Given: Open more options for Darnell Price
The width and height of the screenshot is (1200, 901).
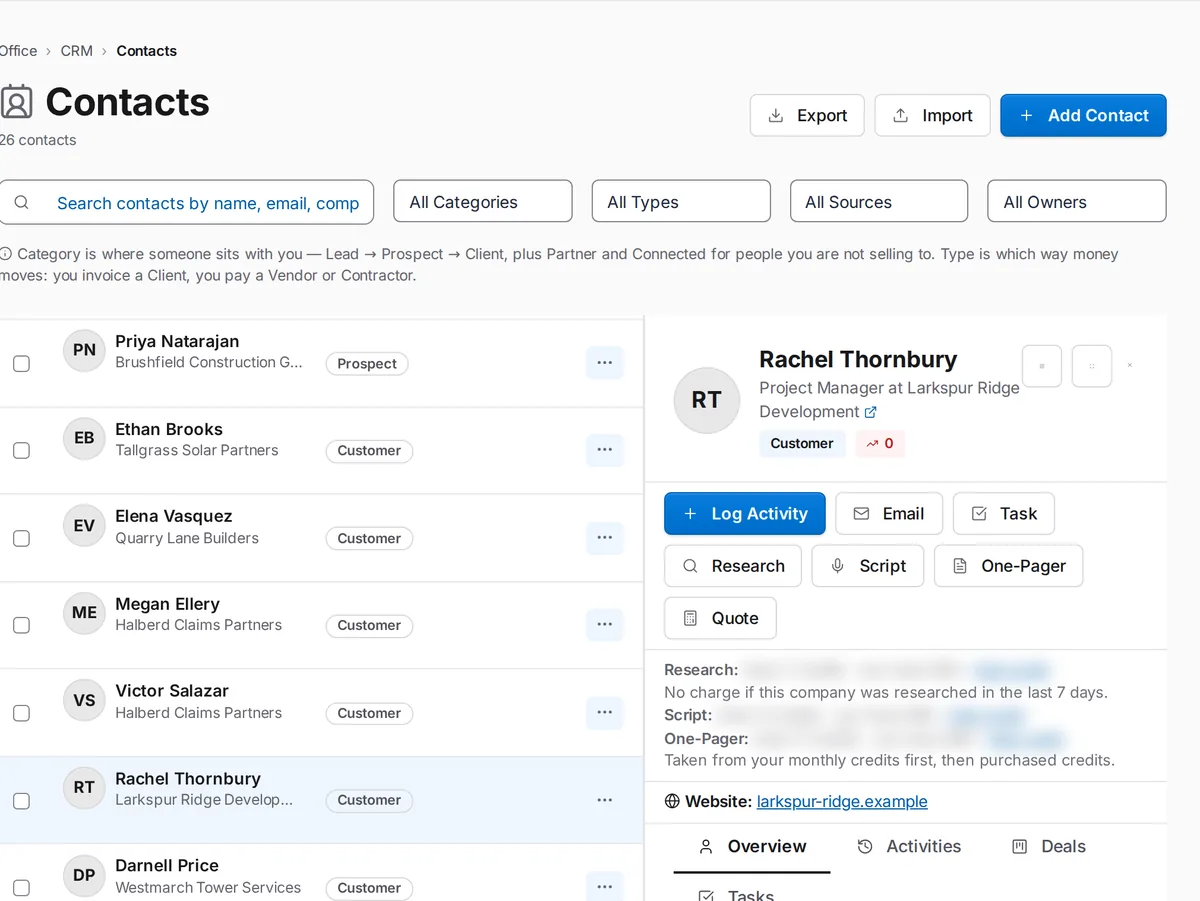Looking at the screenshot, I should (x=604, y=887).
